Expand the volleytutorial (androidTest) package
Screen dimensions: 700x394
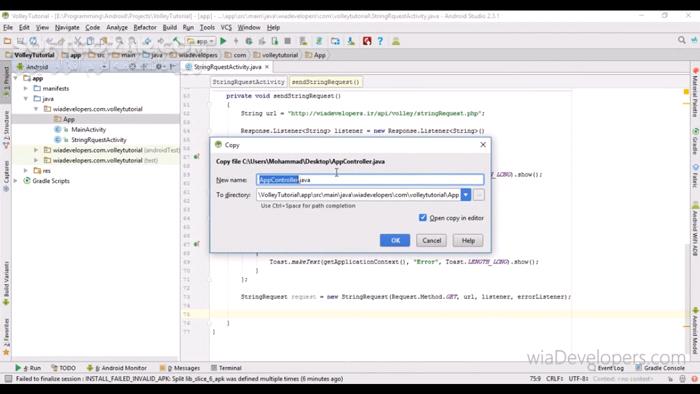pos(36,150)
